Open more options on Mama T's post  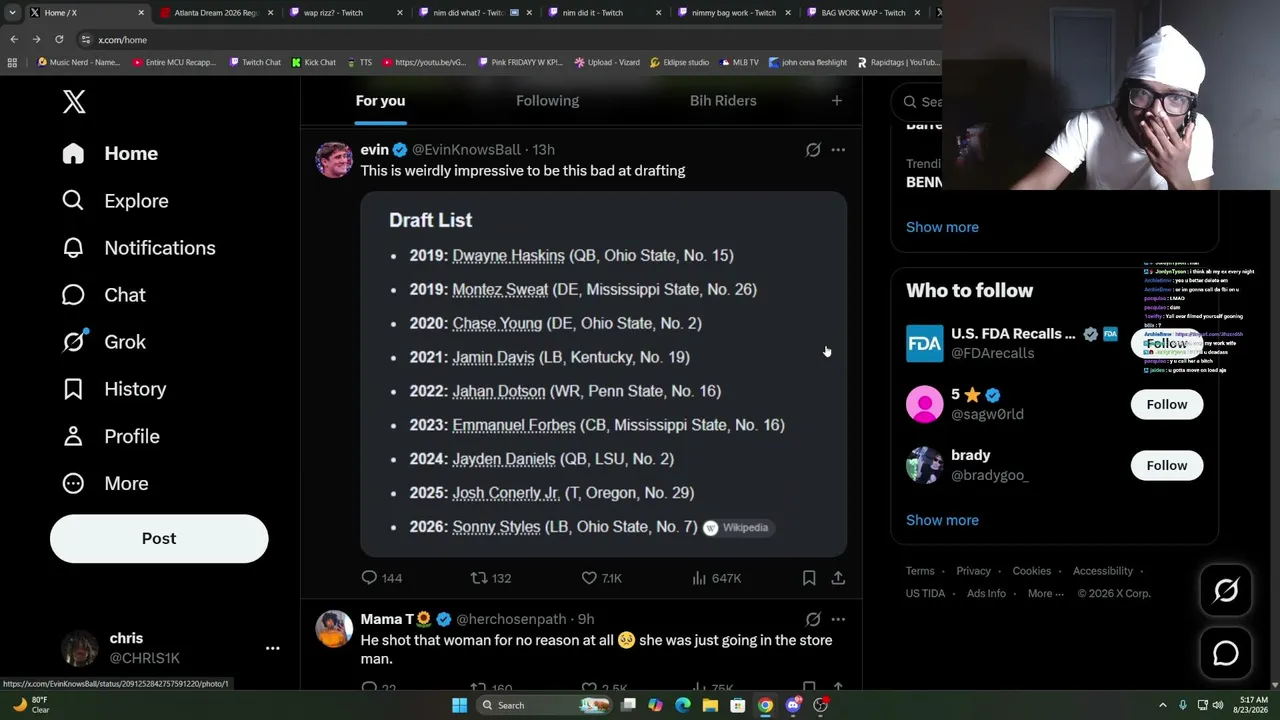pyautogui.click(x=838, y=619)
